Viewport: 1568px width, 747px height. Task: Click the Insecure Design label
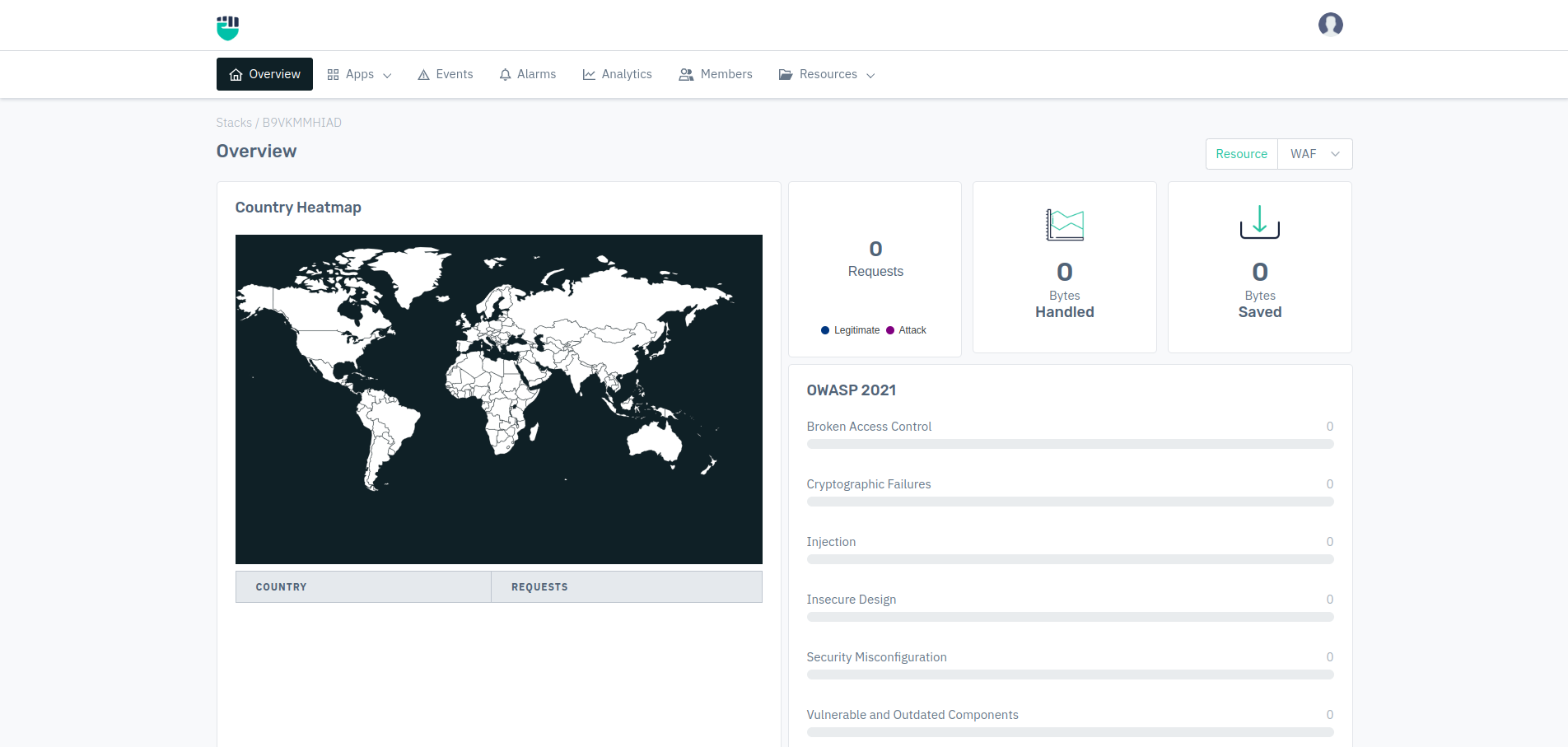(852, 600)
